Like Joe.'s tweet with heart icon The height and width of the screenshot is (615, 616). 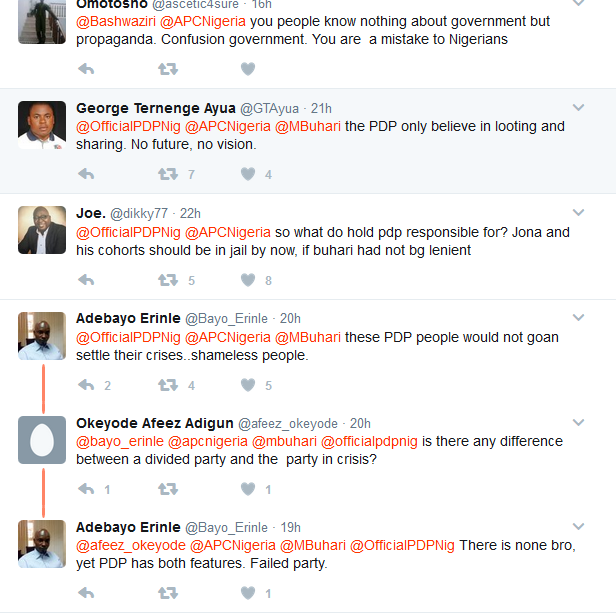(248, 280)
